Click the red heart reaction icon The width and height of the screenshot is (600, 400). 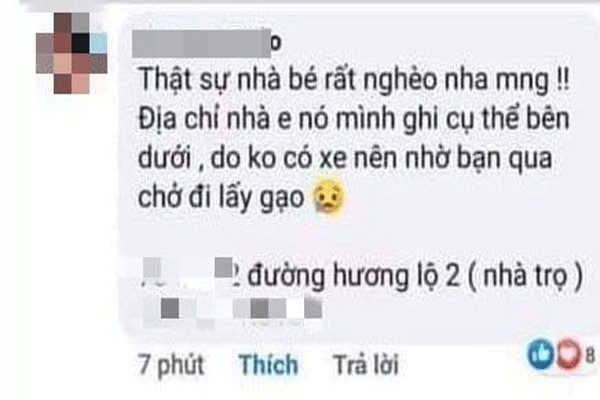[569, 354]
